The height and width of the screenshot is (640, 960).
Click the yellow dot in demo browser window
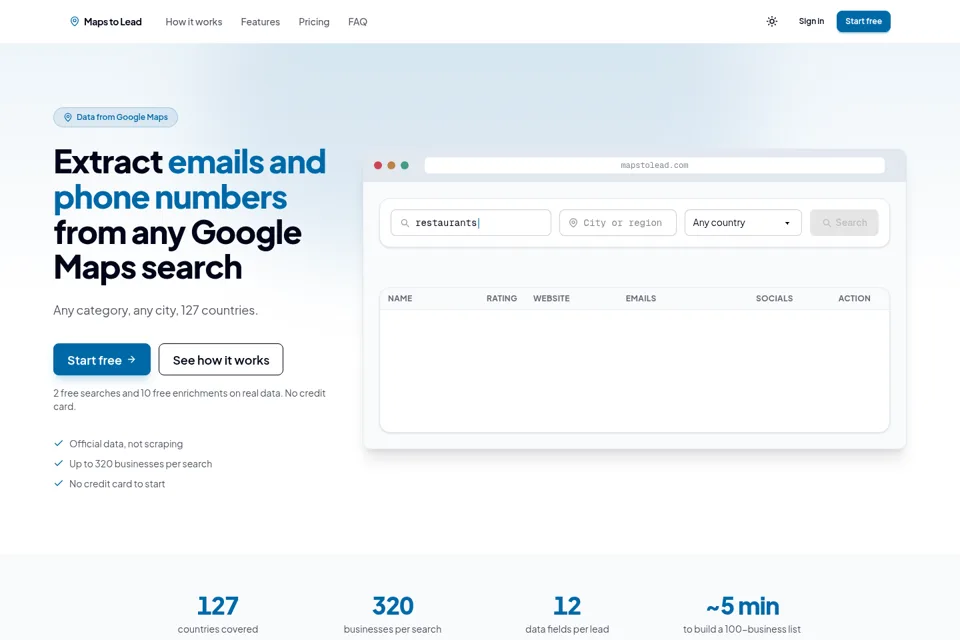tap(391, 165)
